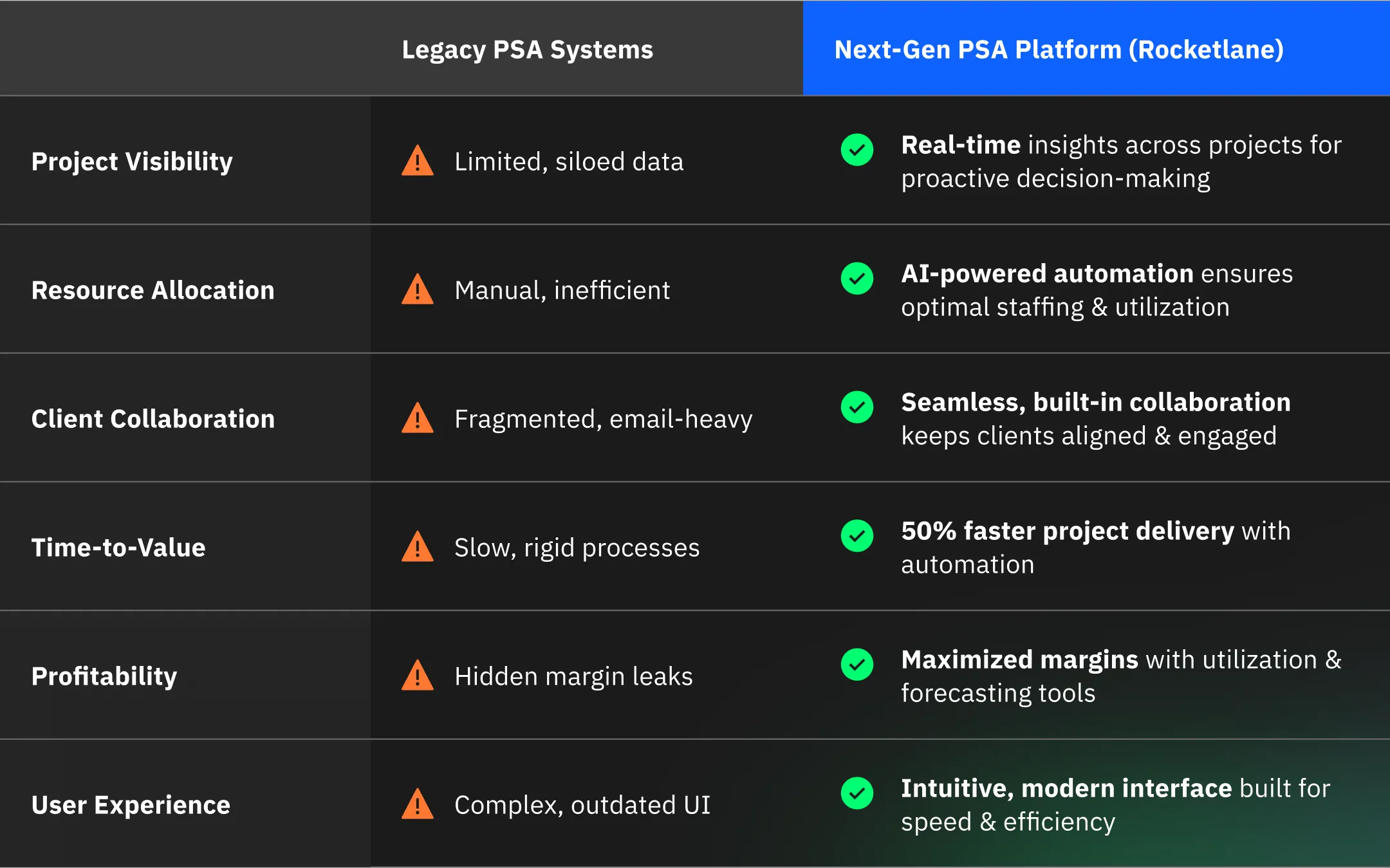
Task: Click the Client Collaboration row label
Action: [x=153, y=419]
